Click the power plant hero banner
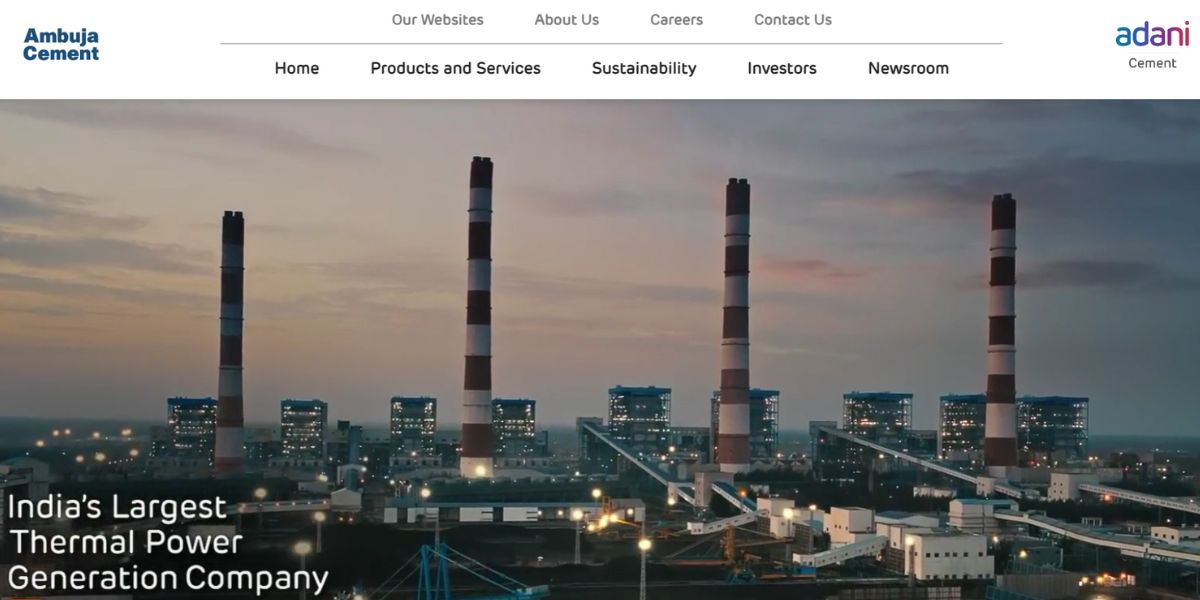Viewport: 1200px width, 600px height. [600, 350]
